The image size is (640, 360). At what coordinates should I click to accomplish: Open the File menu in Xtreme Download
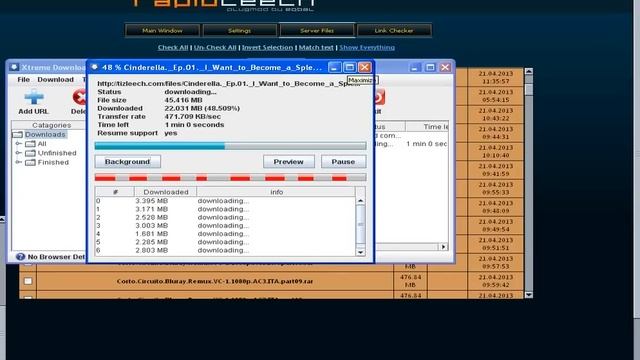coord(23,80)
